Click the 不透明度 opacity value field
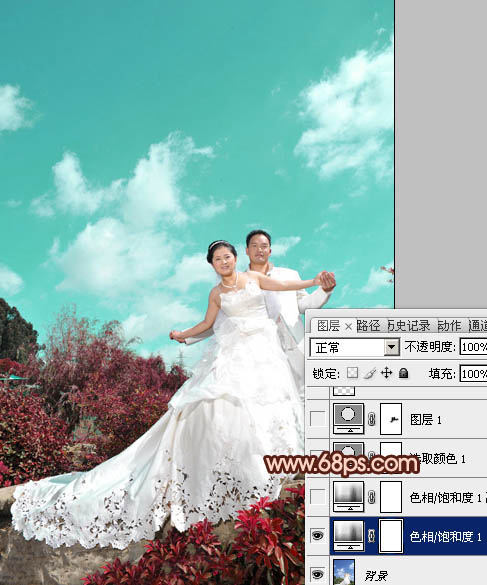487x585 pixels. point(473,347)
